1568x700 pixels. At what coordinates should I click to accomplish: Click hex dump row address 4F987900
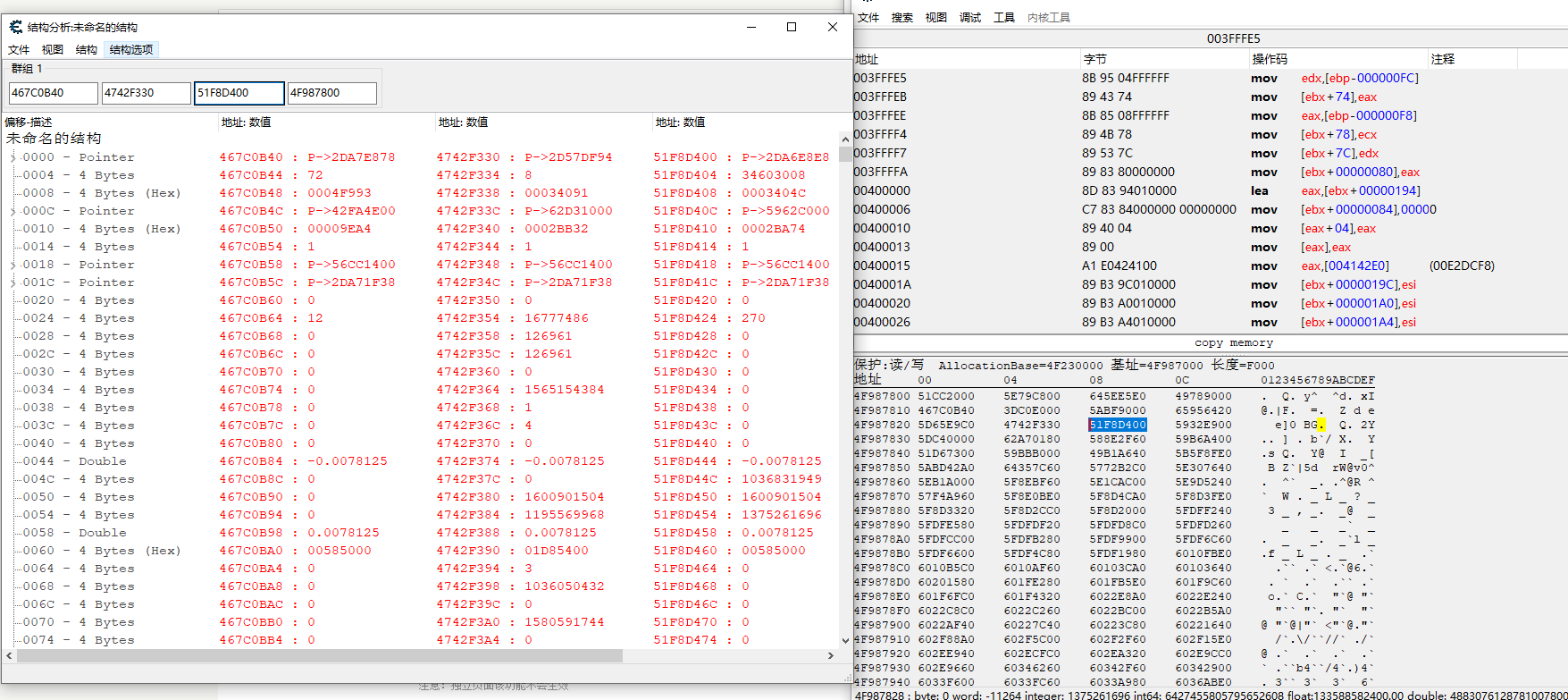click(x=883, y=626)
